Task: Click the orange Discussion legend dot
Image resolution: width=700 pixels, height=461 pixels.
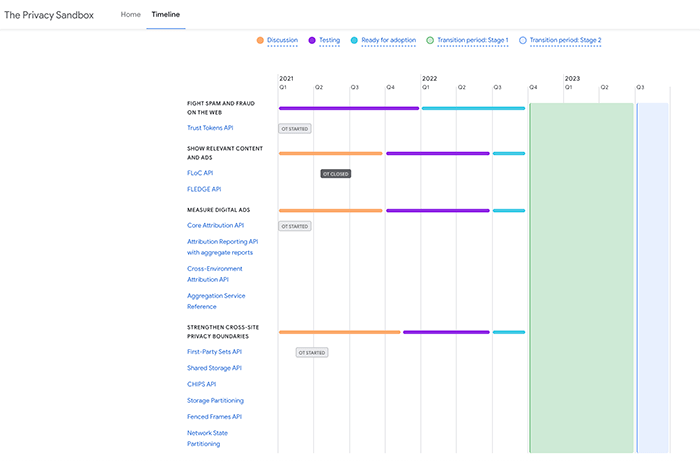Action: [260, 40]
